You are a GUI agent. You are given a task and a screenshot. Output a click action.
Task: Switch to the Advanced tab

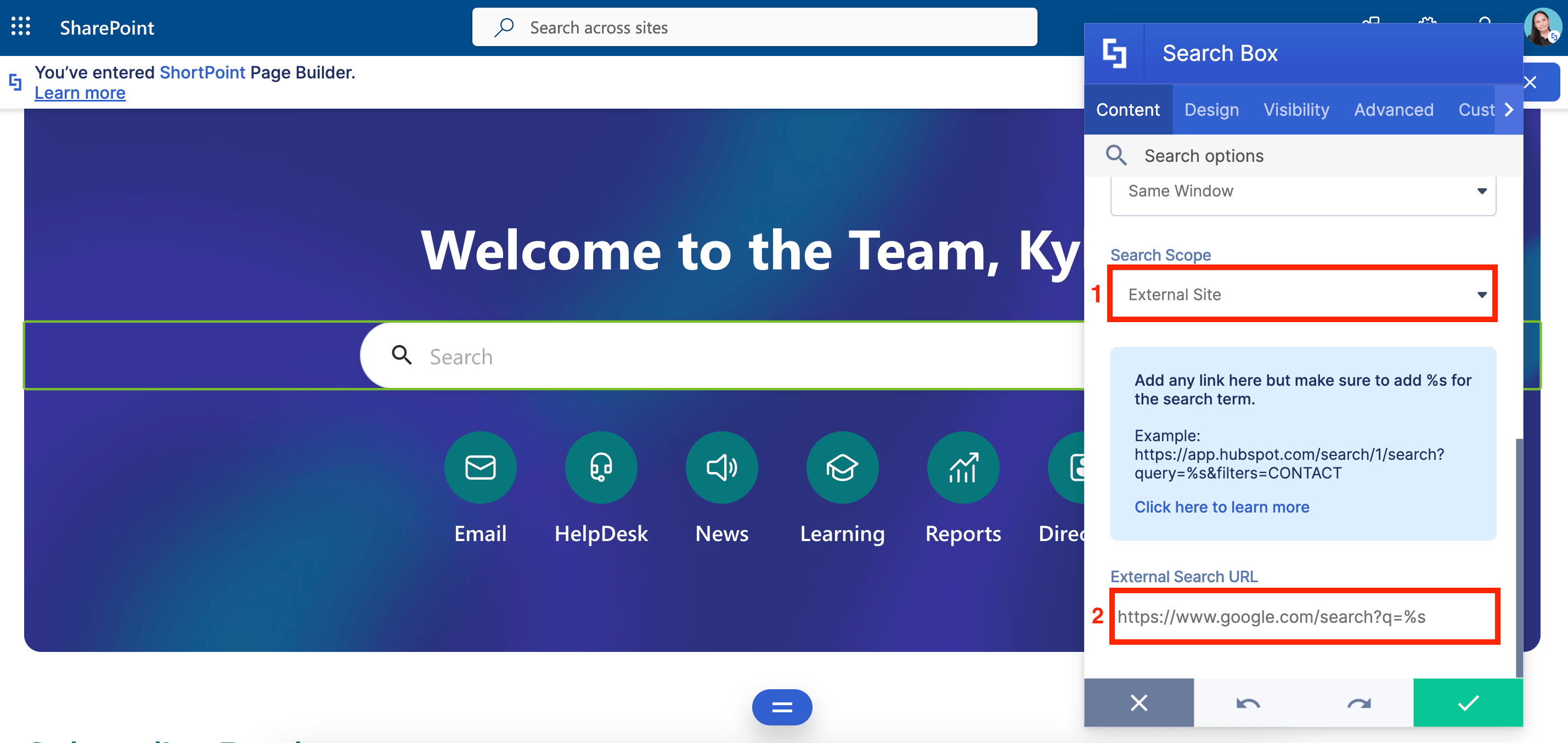pyautogui.click(x=1394, y=110)
